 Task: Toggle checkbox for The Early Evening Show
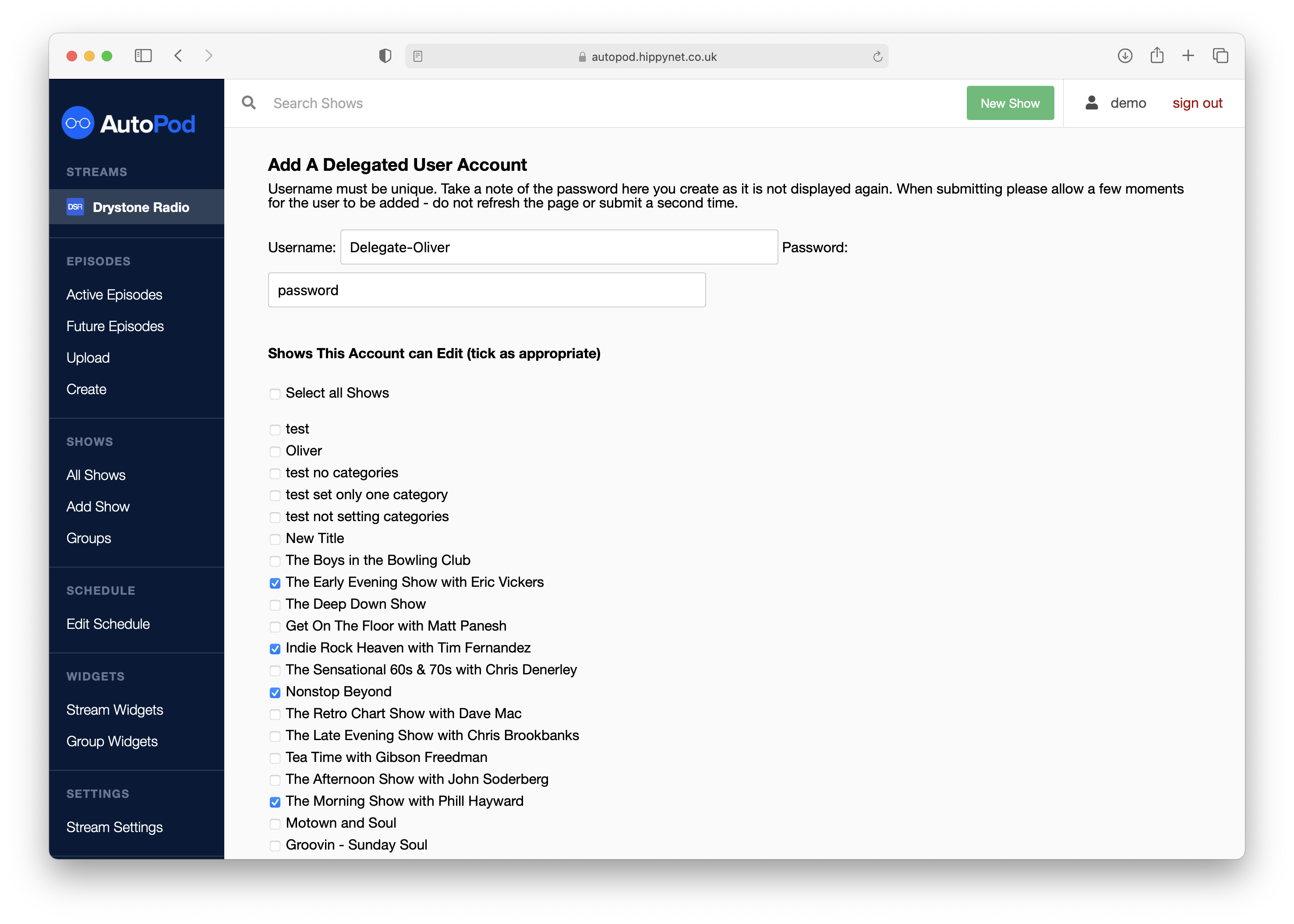(x=275, y=582)
